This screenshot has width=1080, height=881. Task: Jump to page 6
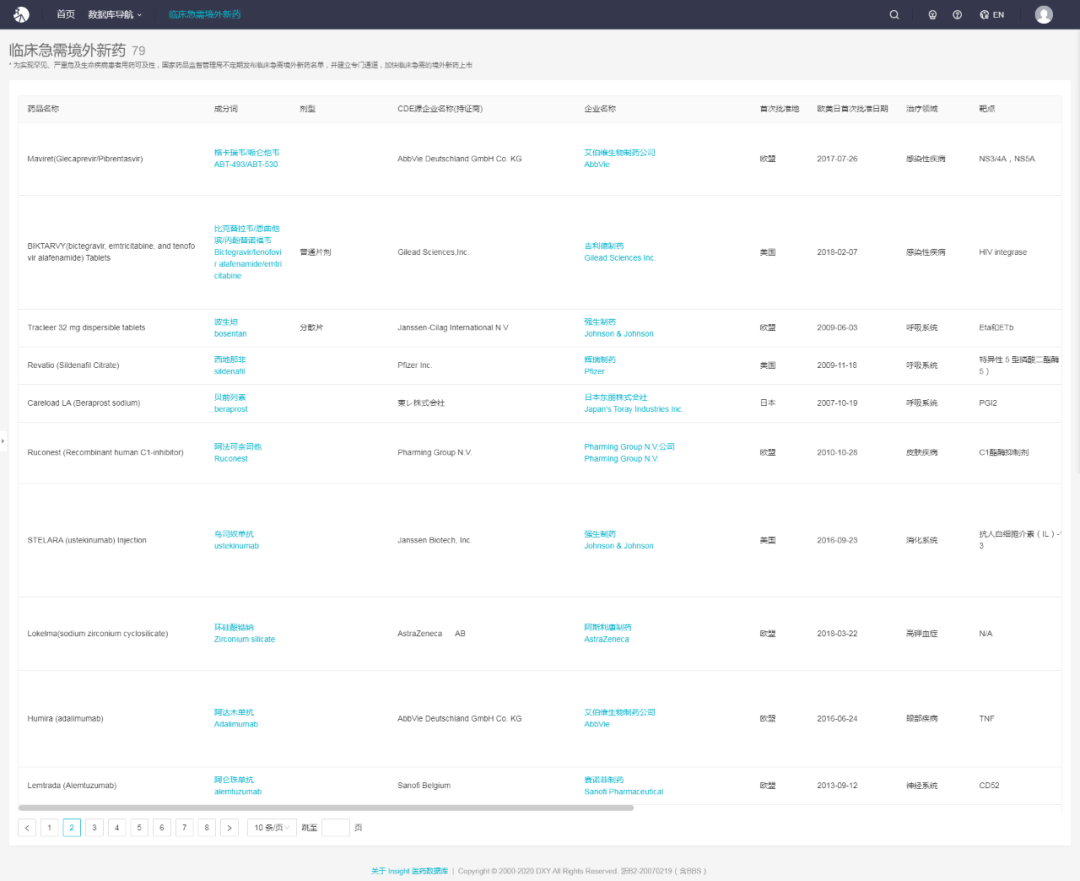tap(162, 827)
